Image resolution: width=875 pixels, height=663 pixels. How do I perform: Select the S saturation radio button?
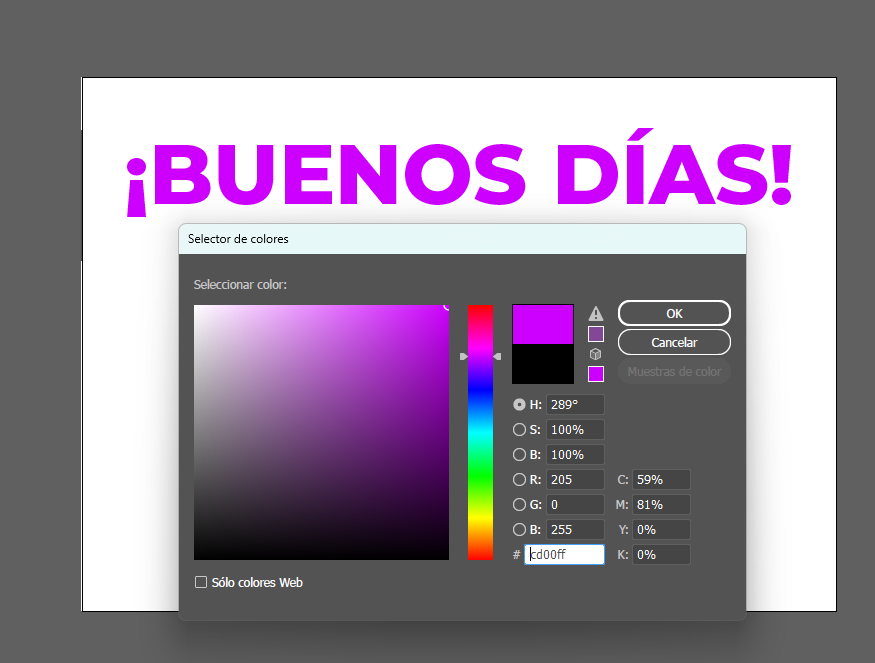[519, 430]
